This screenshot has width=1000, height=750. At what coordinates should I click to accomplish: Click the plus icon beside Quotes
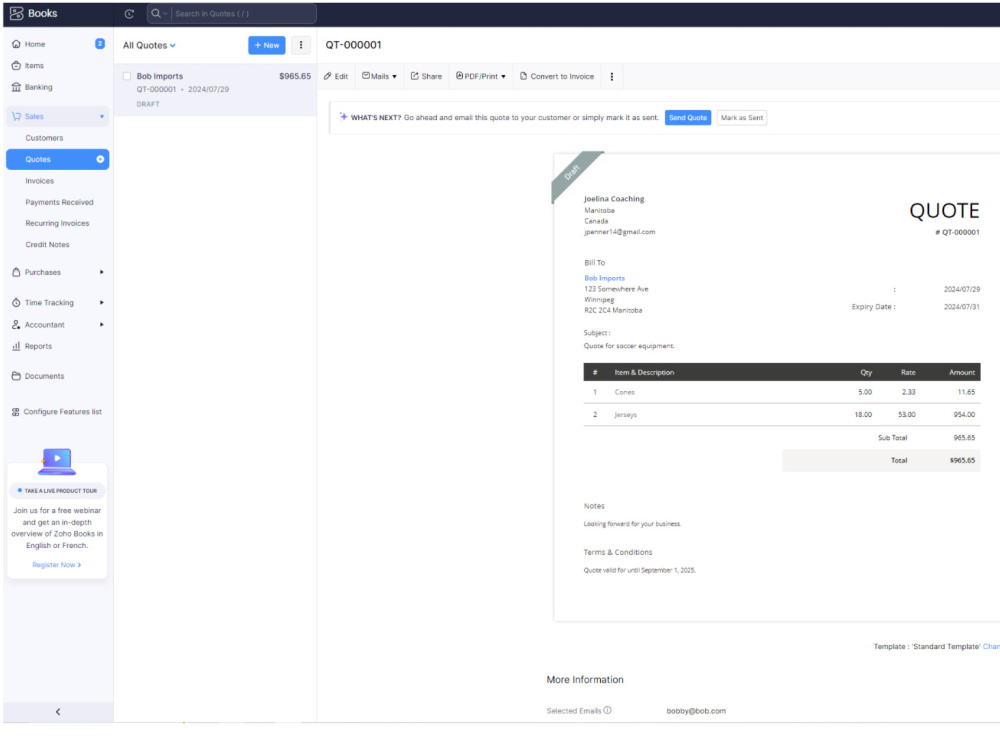pyautogui.click(x=100, y=159)
